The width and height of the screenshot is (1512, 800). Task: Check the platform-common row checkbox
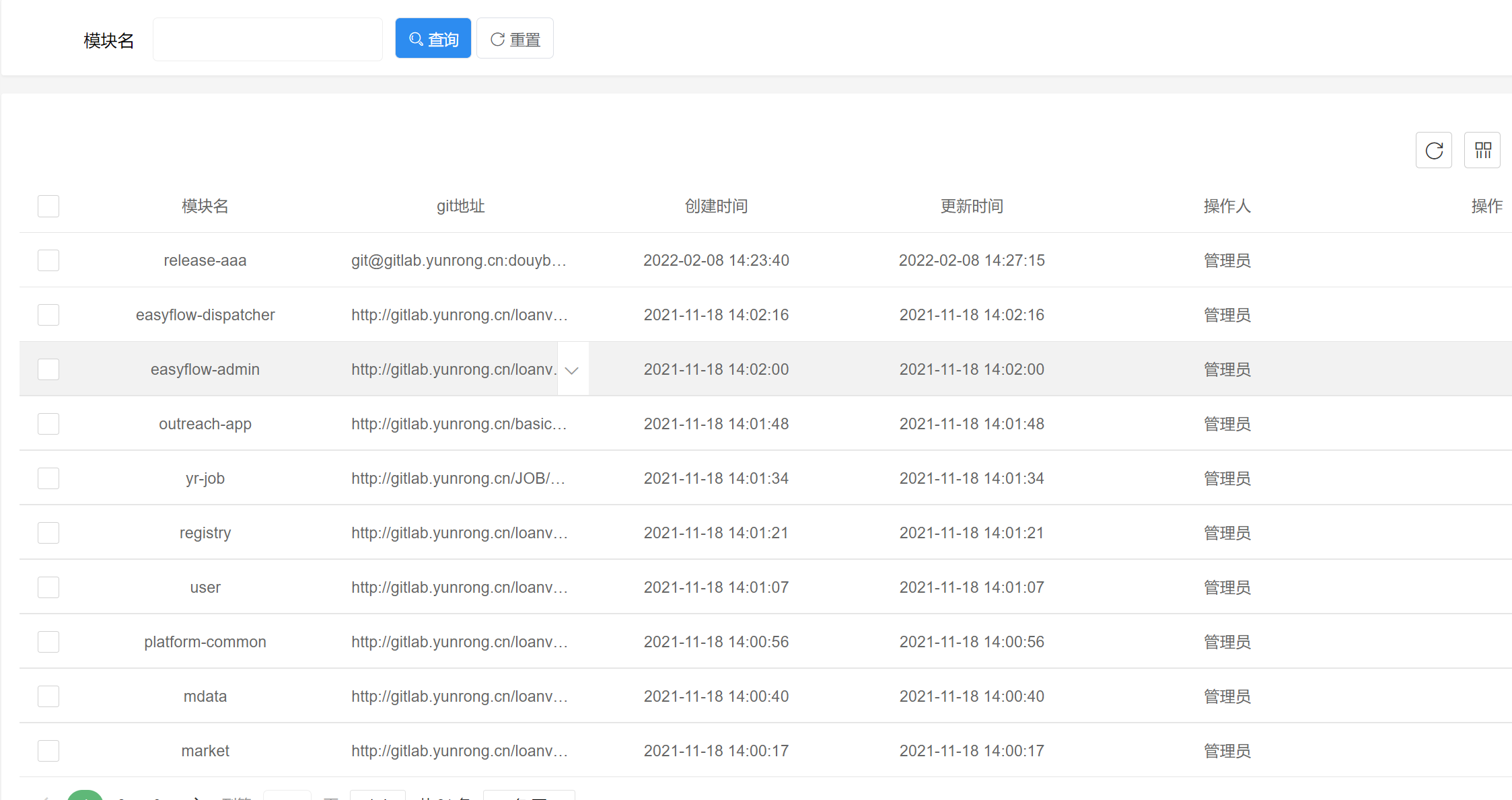click(x=48, y=642)
